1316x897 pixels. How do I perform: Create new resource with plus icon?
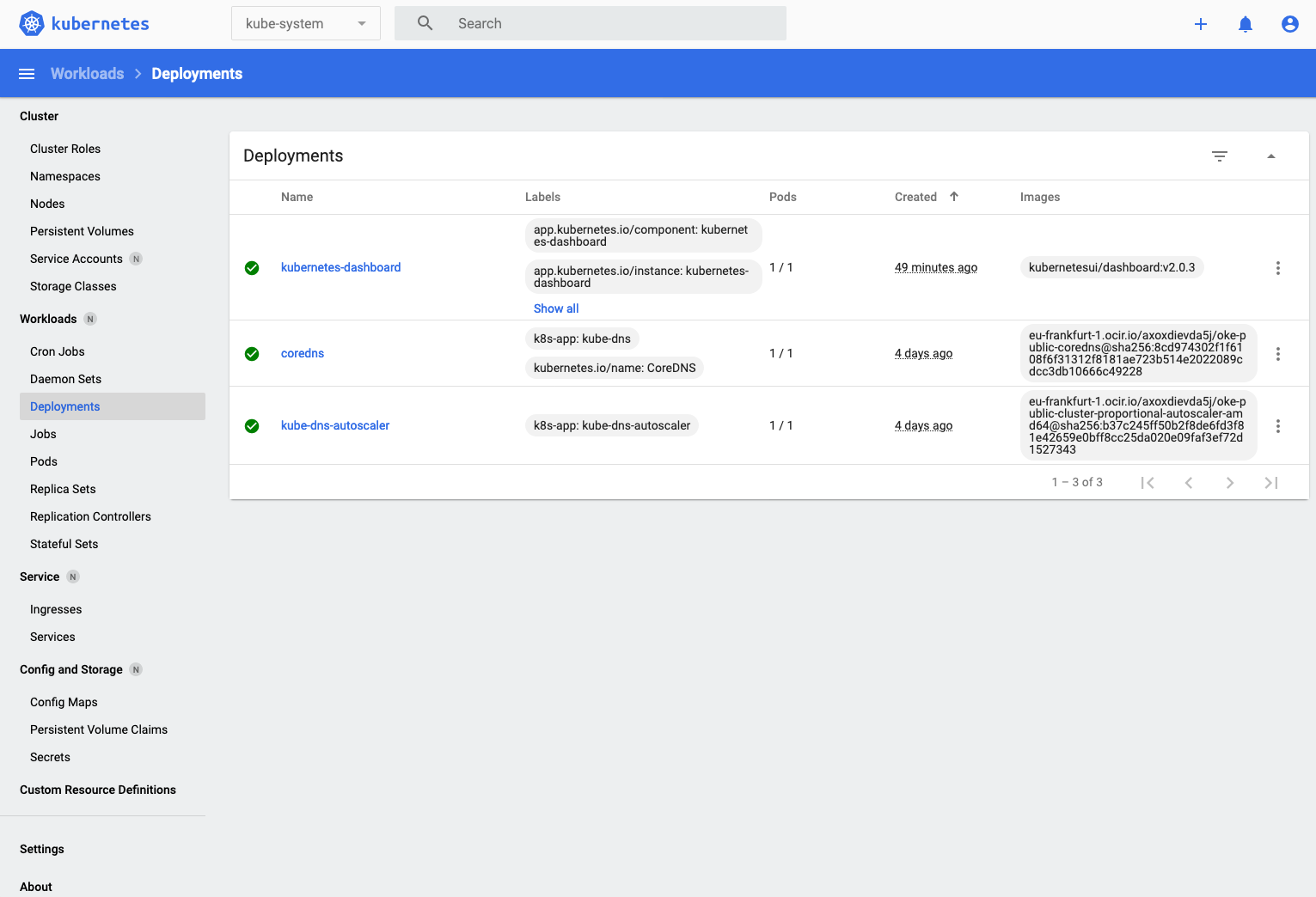tap(1201, 24)
